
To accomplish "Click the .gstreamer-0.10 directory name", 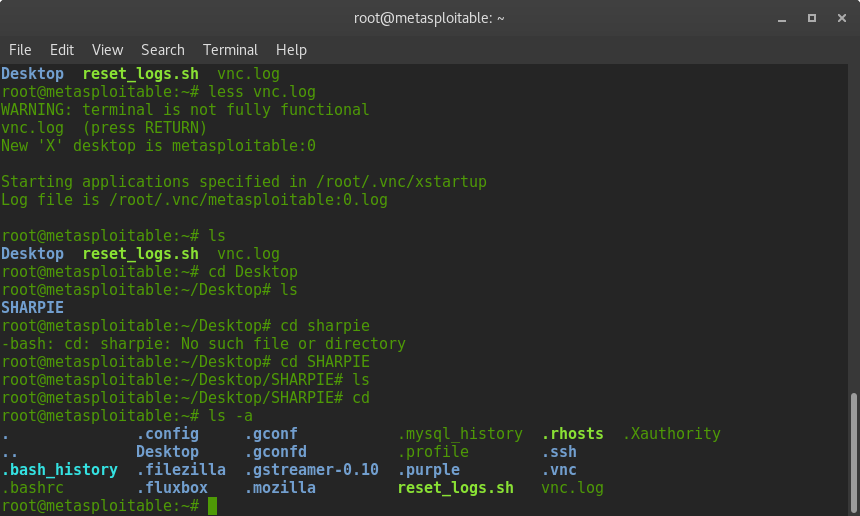I will point(312,469).
